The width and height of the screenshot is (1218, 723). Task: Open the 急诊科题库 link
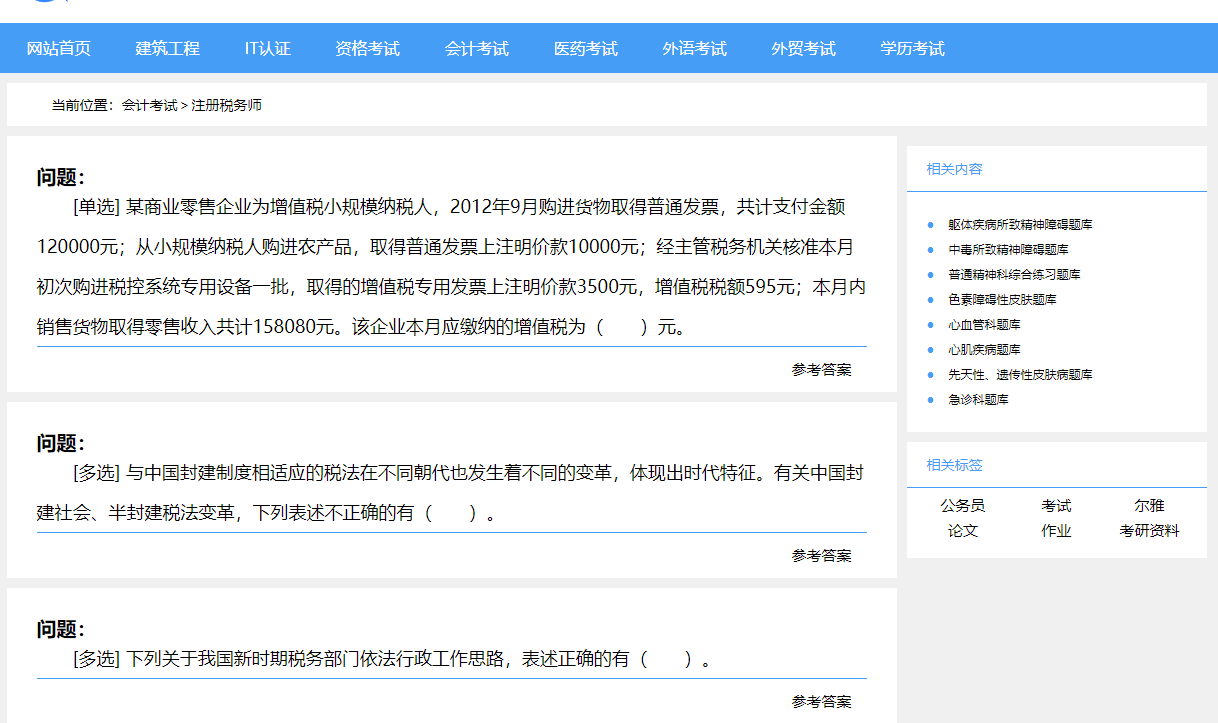click(x=979, y=400)
